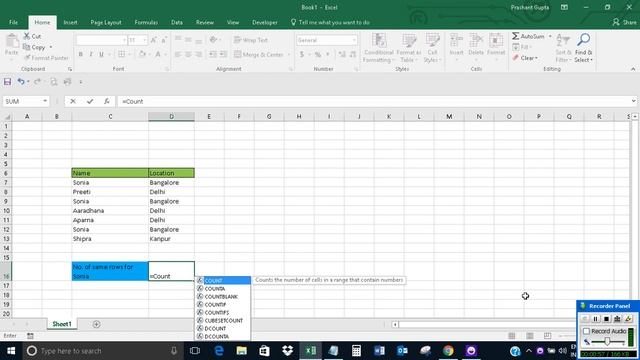
Task: Click the Stop button in Recorder Panel
Action: tap(607, 319)
